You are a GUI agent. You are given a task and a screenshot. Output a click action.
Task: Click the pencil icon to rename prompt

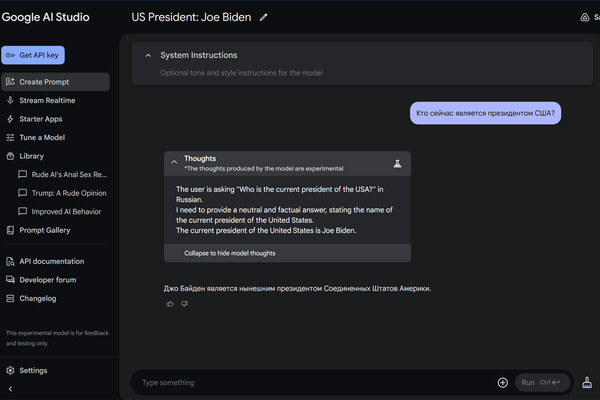pos(264,17)
